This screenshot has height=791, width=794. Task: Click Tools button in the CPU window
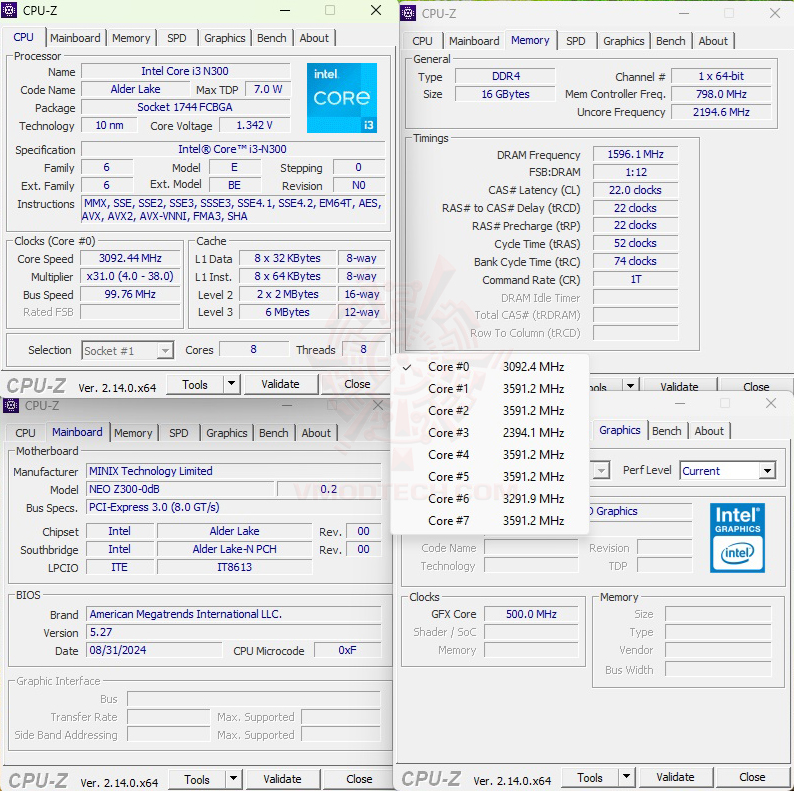pos(195,384)
